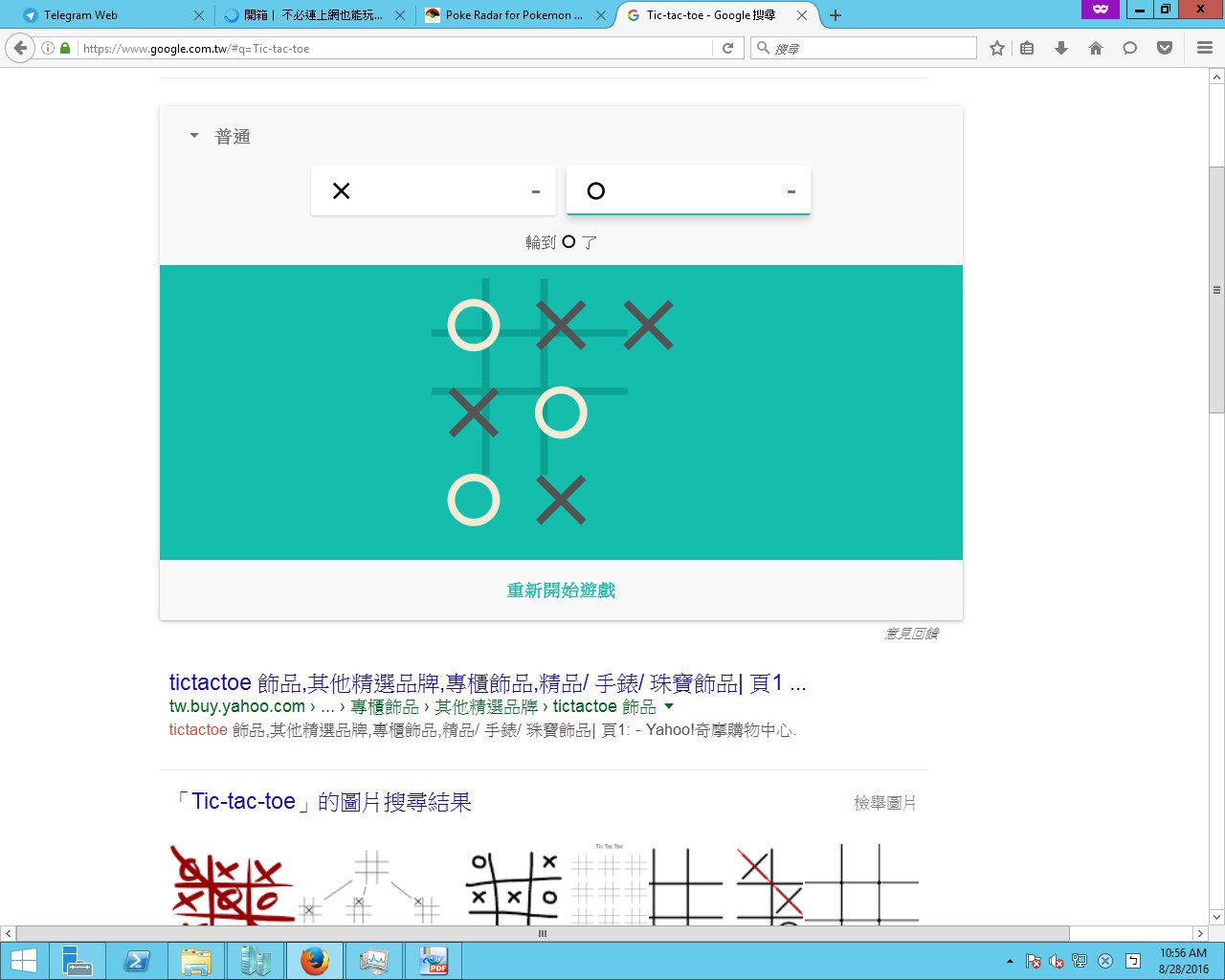The height and width of the screenshot is (980, 1225).
Task: Show bookmarks list icon in toolbar
Action: pos(1027,48)
